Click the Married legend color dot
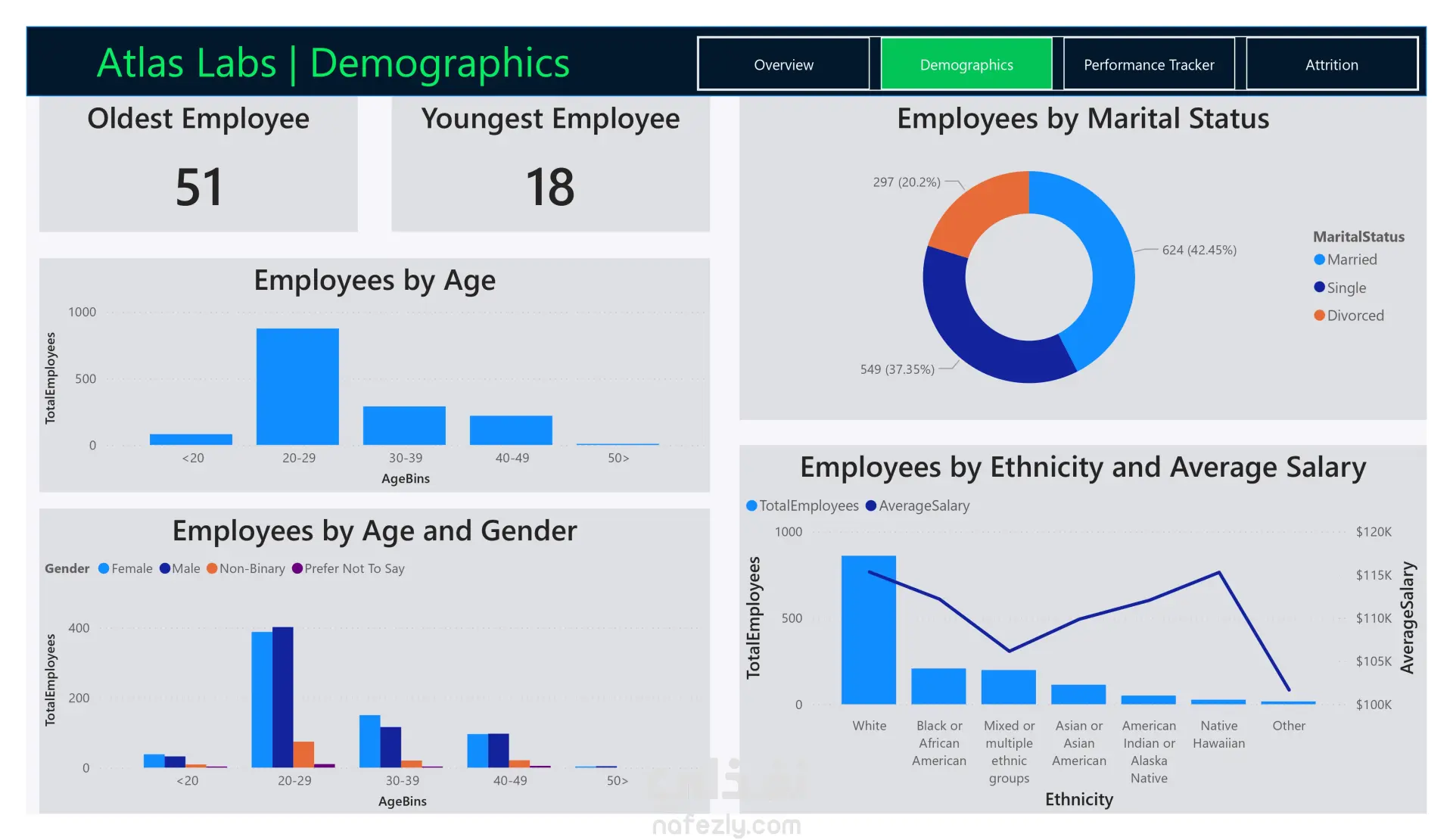This screenshot has width=1453, height=840. [x=1319, y=260]
